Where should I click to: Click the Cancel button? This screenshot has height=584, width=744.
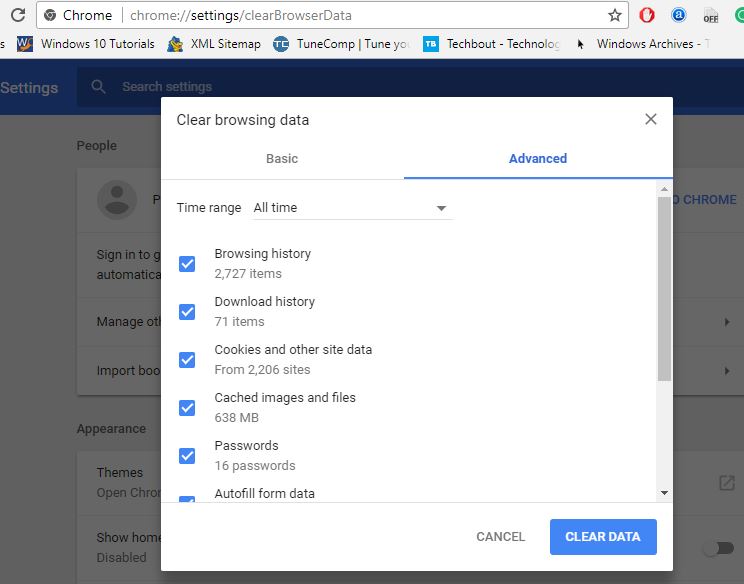click(500, 537)
